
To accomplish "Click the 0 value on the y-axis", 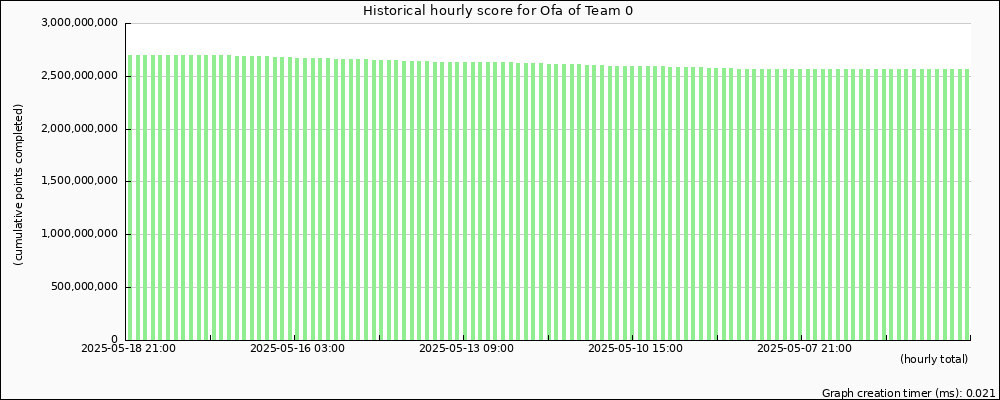I will pos(115,339).
